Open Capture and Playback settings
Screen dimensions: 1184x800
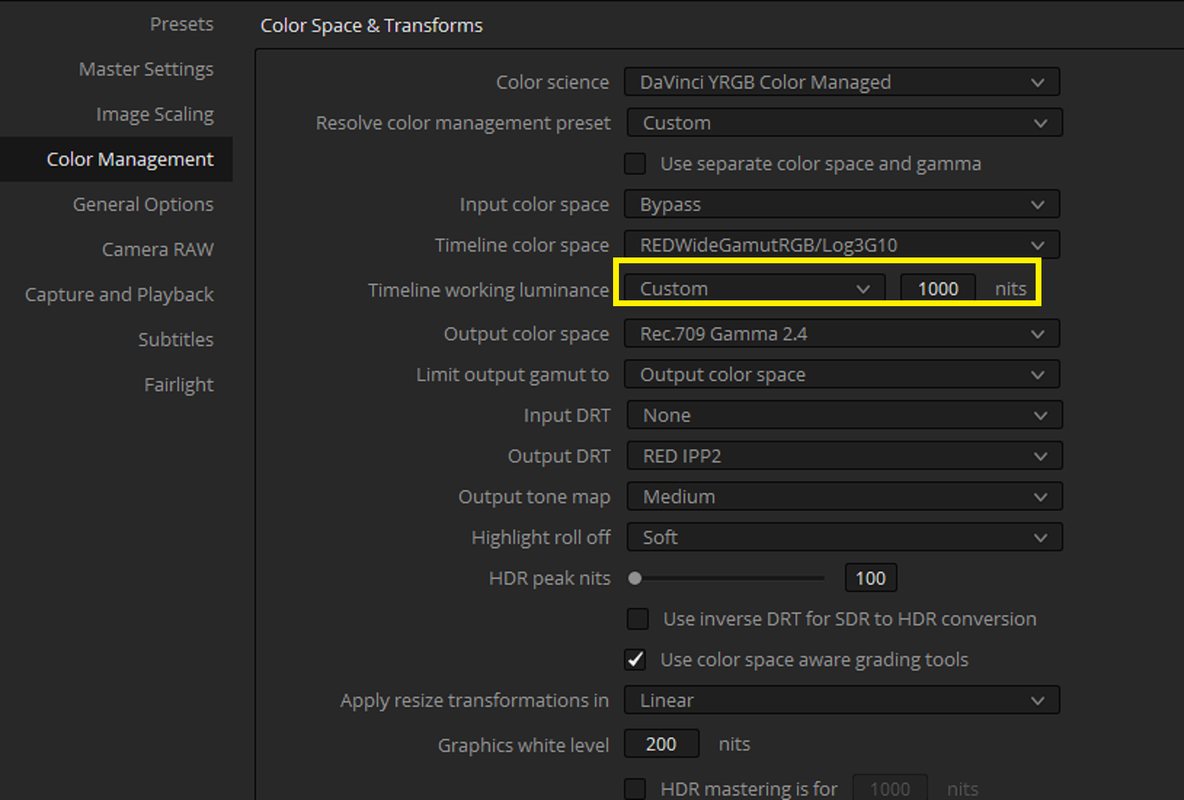coord(119,295)
